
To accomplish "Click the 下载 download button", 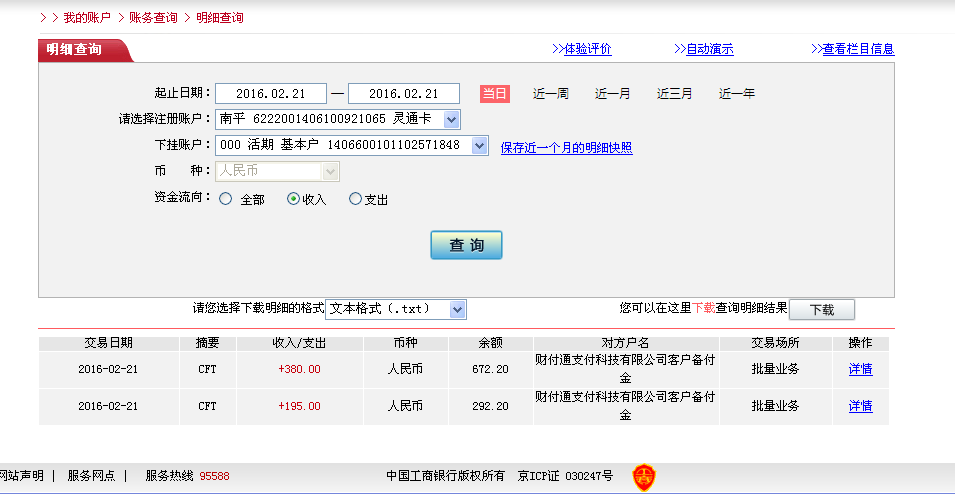I will pos(821,310).
